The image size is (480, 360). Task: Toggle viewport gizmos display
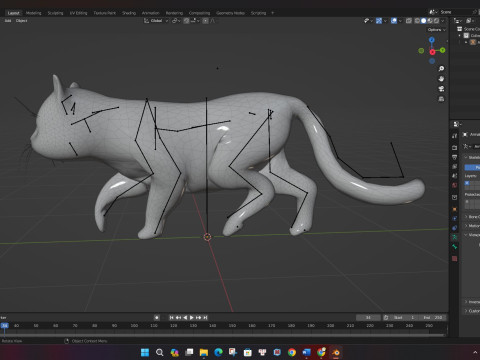coord(379,21)
